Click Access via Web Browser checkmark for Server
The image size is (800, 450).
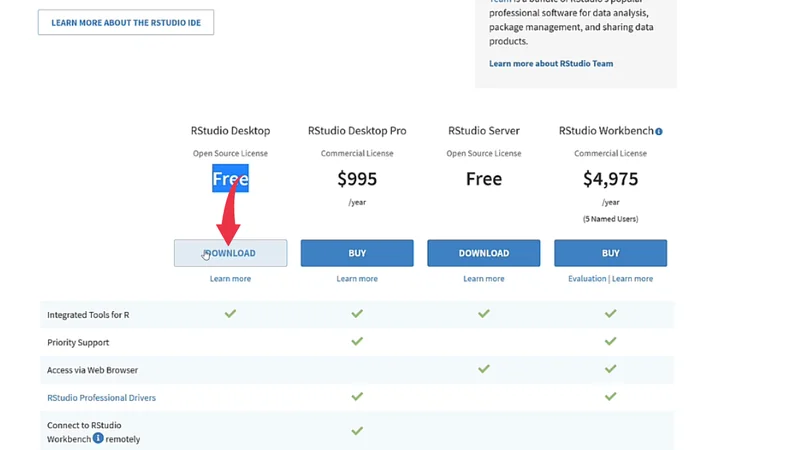coord(484,369)
